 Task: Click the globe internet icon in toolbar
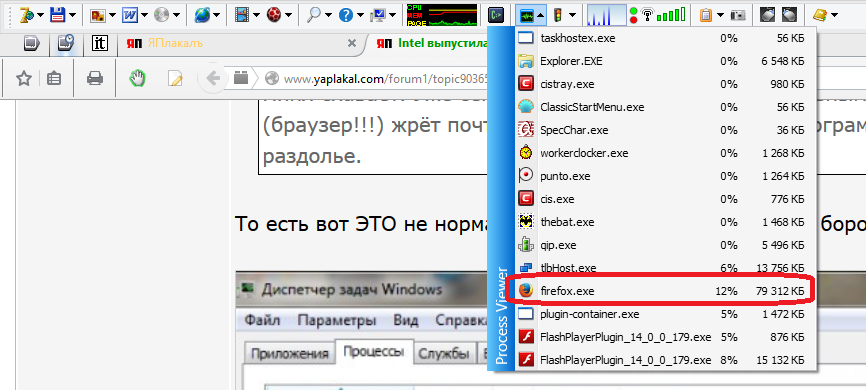(202, 15)
